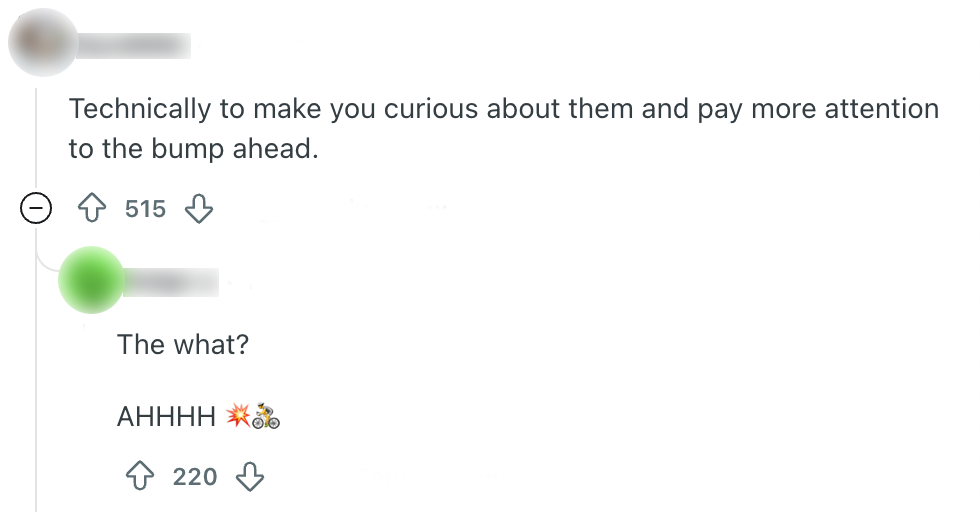
Task: Click the 220 vote score
Action: coord(195,477)
